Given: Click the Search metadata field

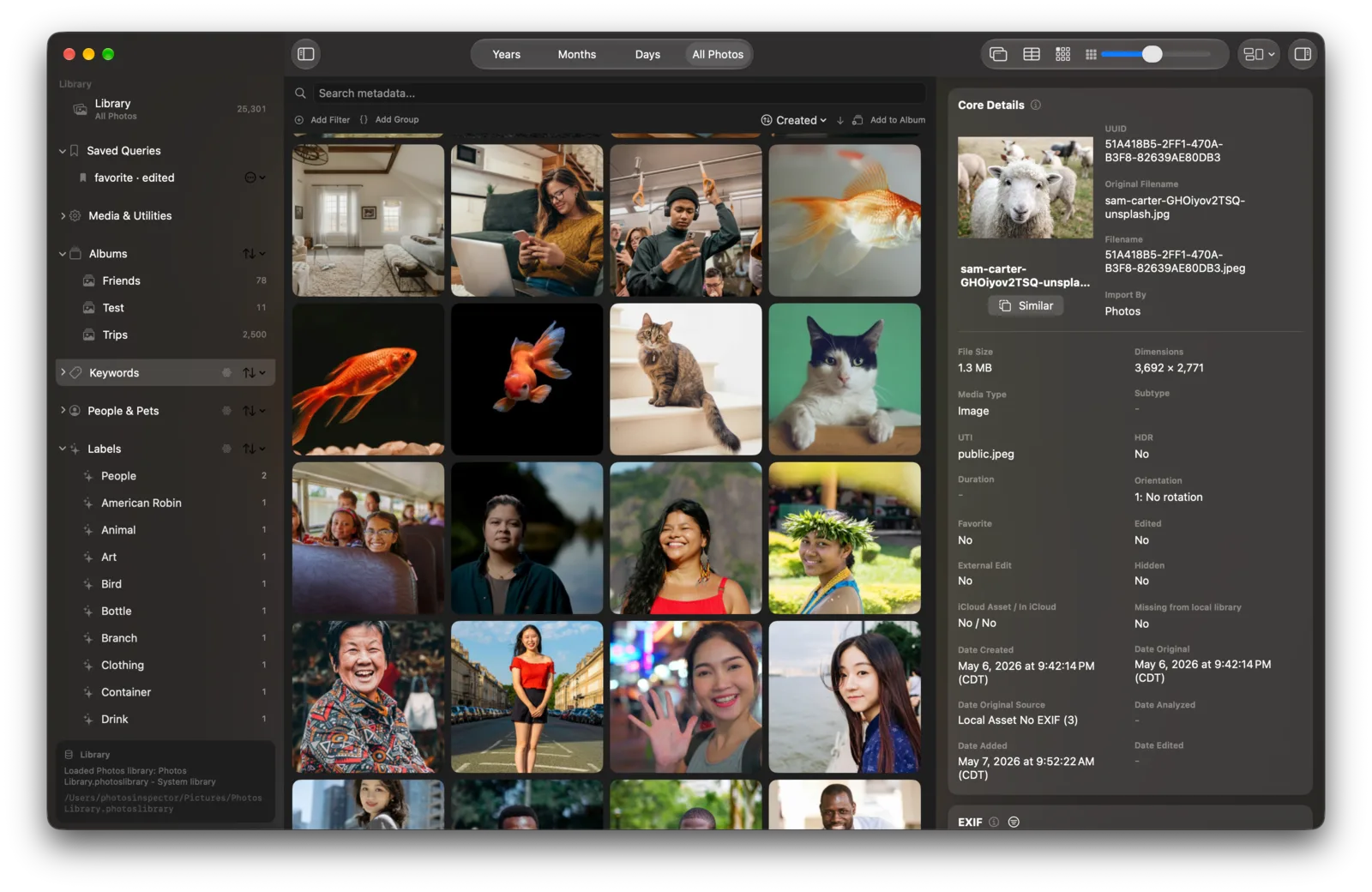Looking at the screenshot, I should coord(619,93).
